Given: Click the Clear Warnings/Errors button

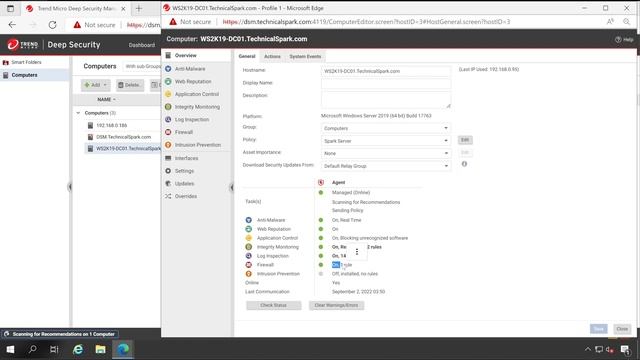Looking at the screenshot, I should tap(336, 305).
